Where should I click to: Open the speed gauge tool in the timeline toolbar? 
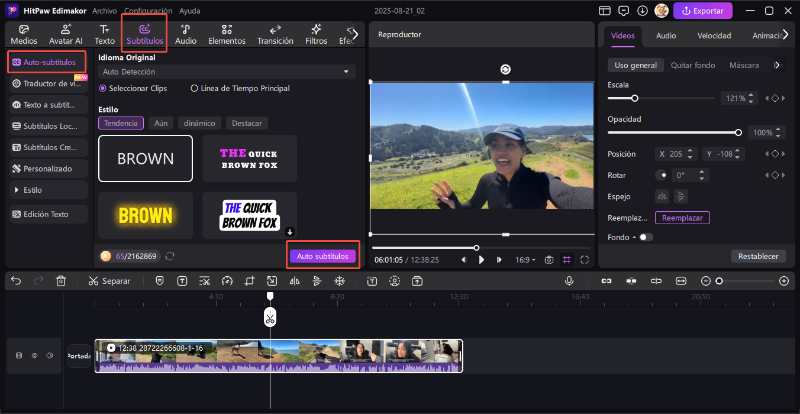point(227,281)
